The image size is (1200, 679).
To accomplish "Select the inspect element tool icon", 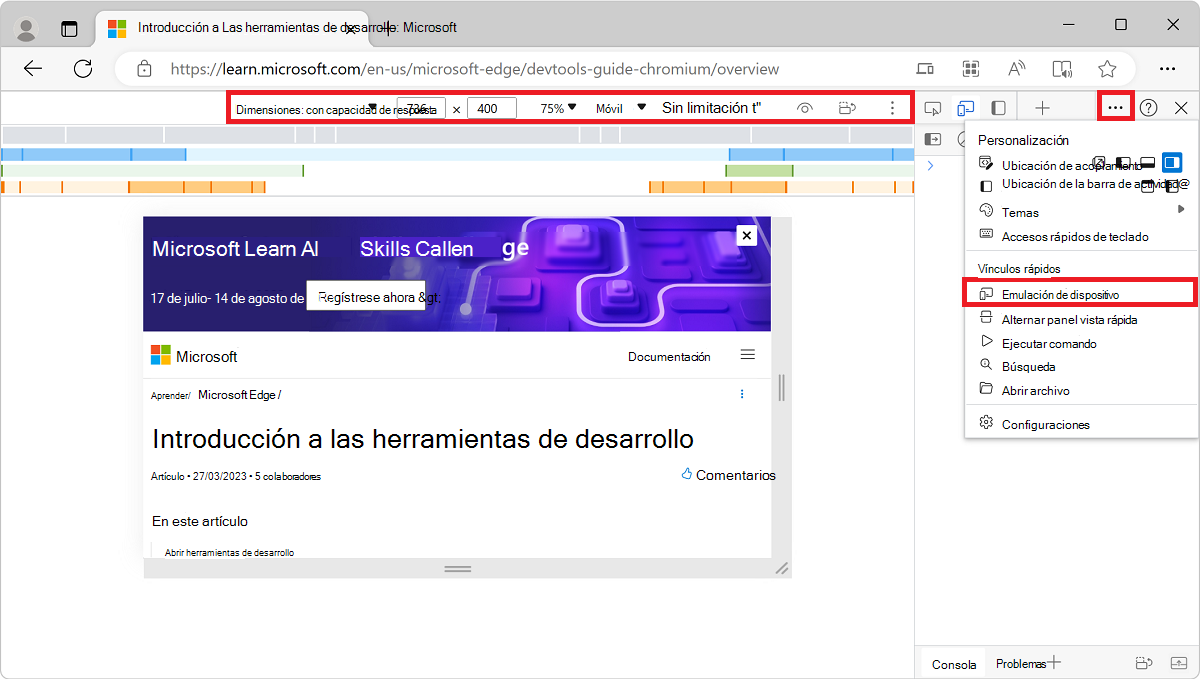I will coord(933,107).
